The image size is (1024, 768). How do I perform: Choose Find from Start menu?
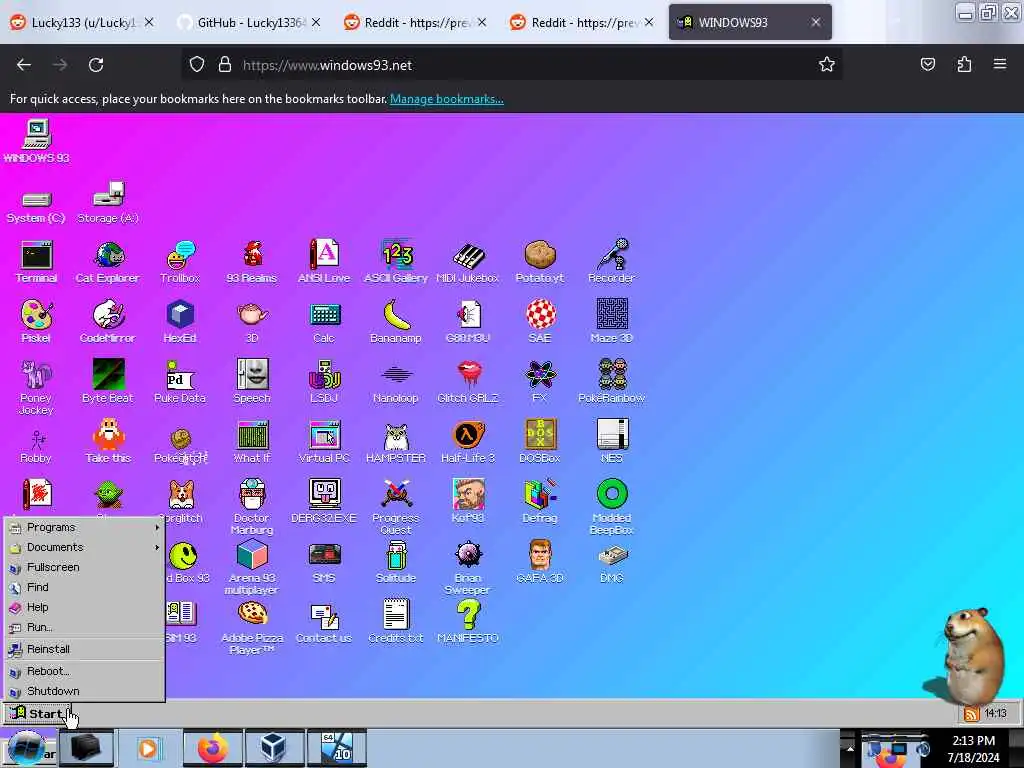click(84, 587)
